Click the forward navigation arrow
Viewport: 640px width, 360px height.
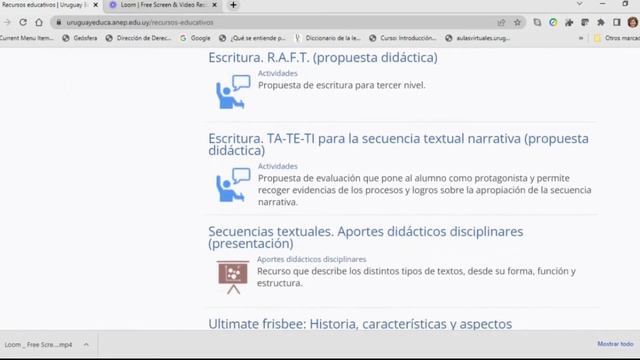7,22
